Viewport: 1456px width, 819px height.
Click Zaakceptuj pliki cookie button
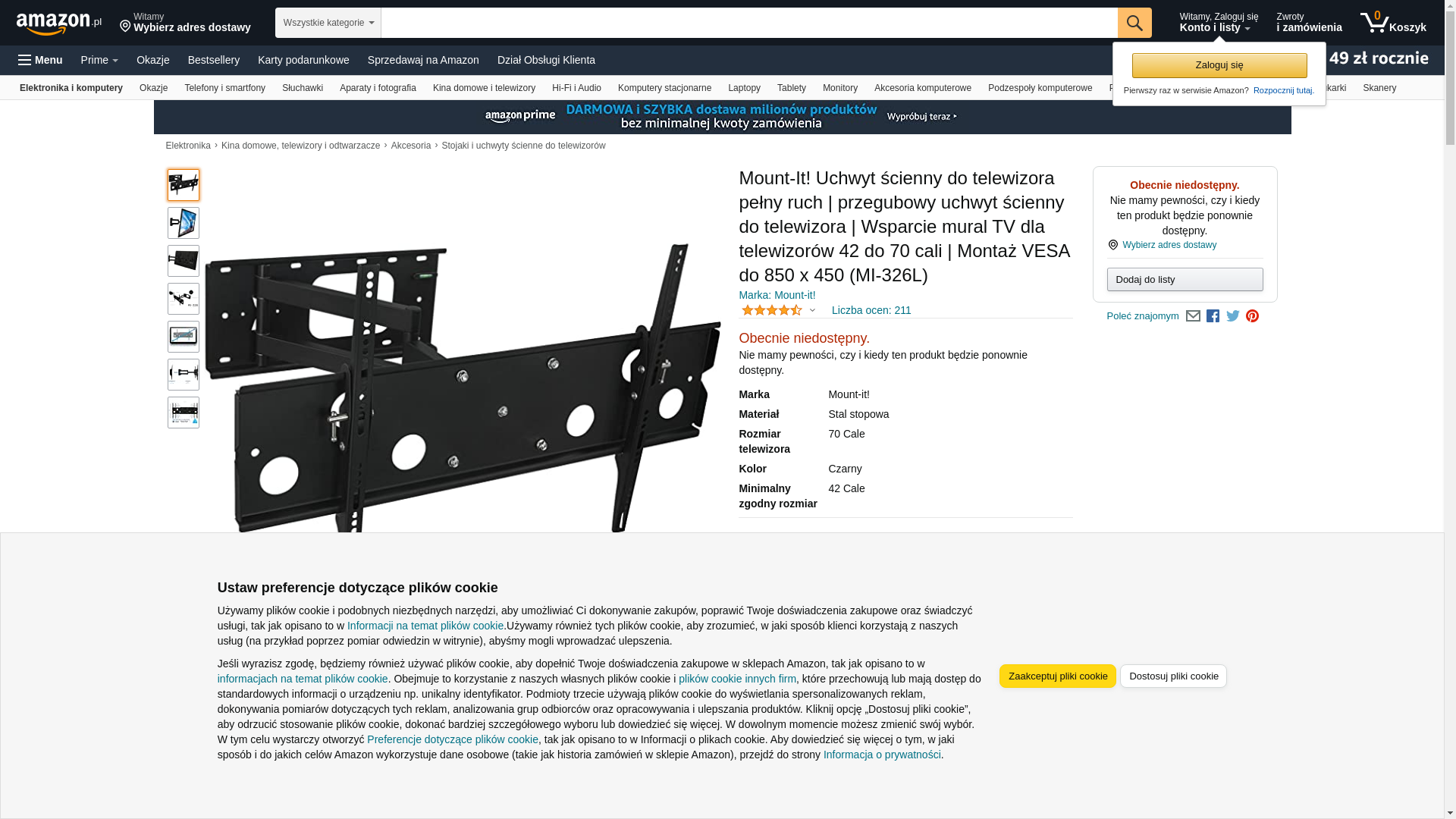point(1057,676)
